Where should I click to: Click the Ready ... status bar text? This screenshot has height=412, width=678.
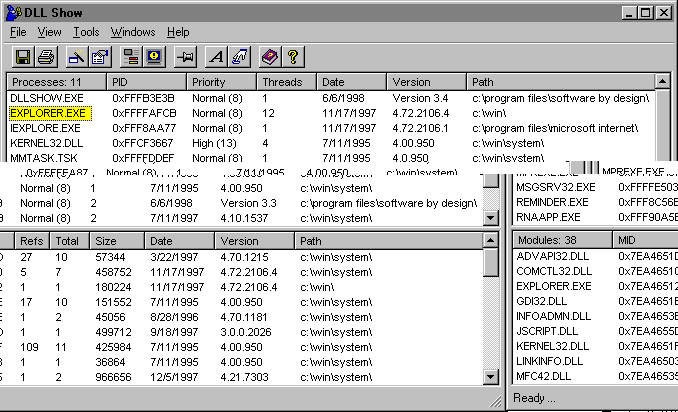(x=534, y=398)
